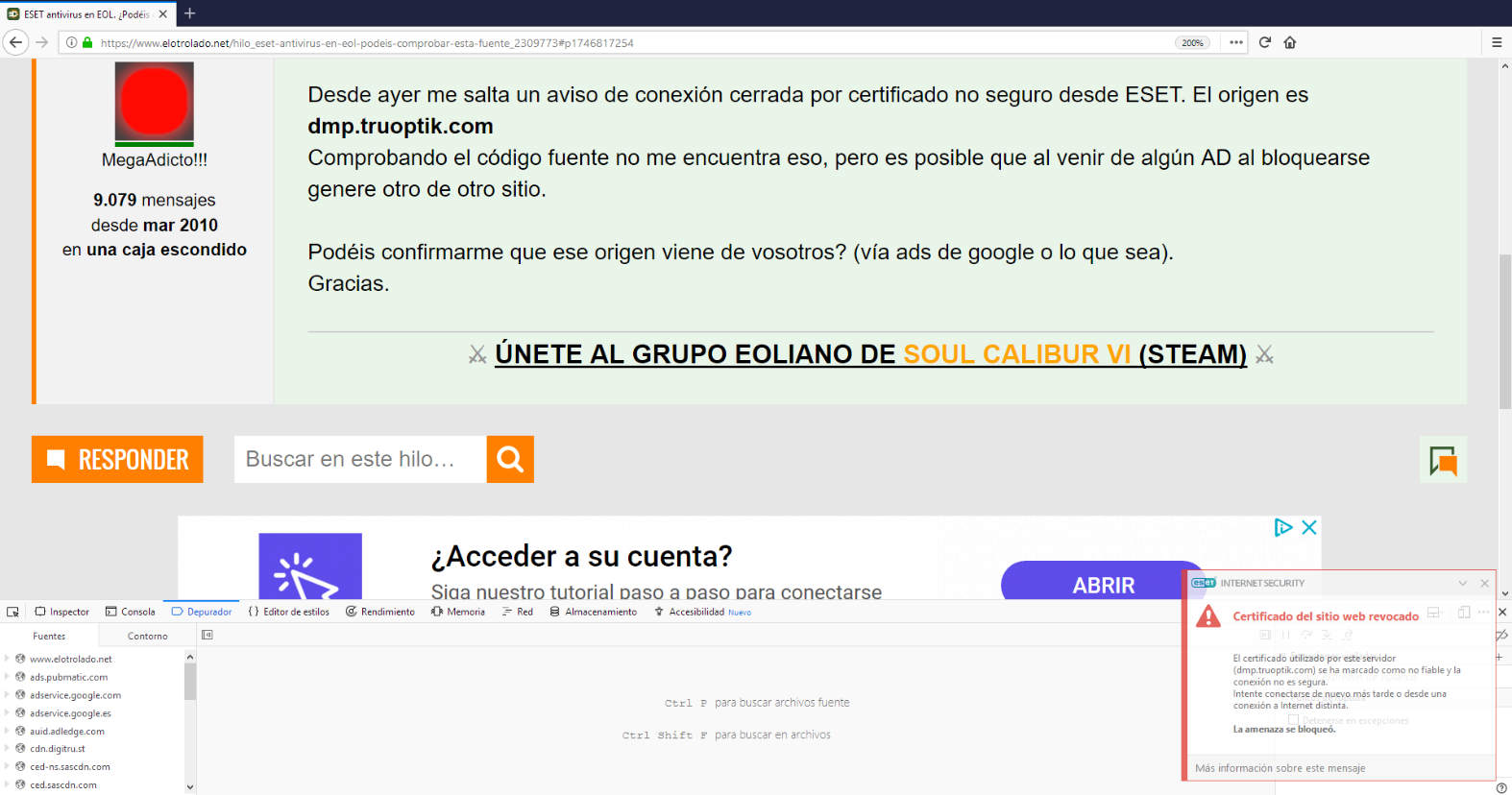The image size is (1512, 795).
Task: Select www.elotrolado.net in sources tree
Action: point(71,659)
